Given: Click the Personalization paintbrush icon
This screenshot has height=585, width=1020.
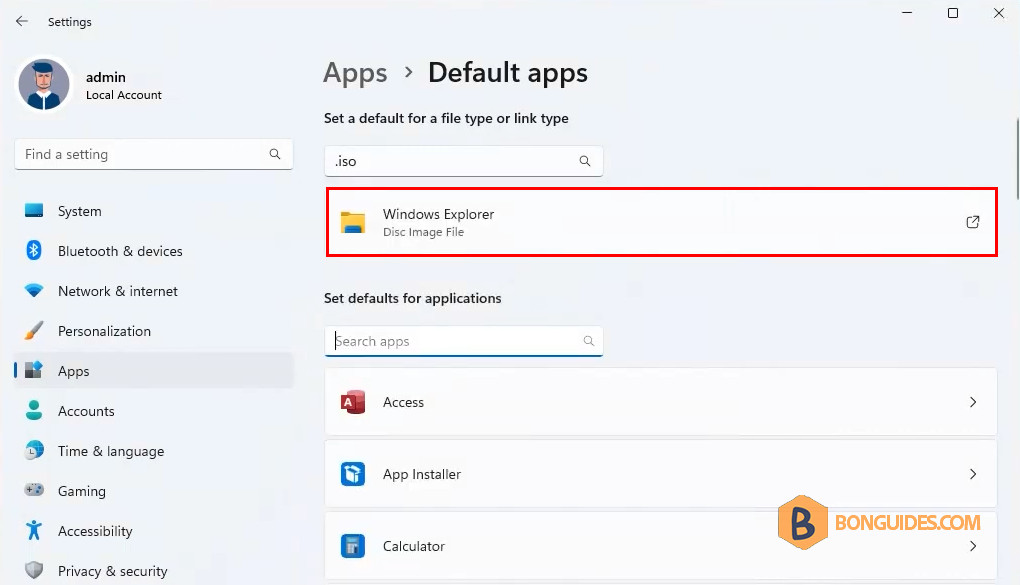Looking at the screenshot, I should click(34, 331).
